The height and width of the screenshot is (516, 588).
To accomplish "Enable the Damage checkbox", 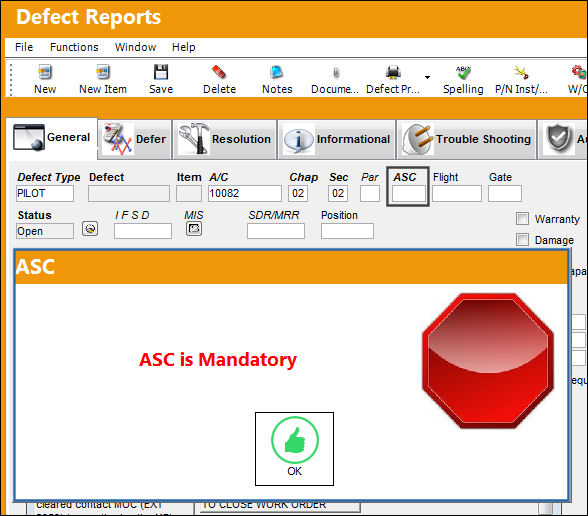I will (522, 240).
